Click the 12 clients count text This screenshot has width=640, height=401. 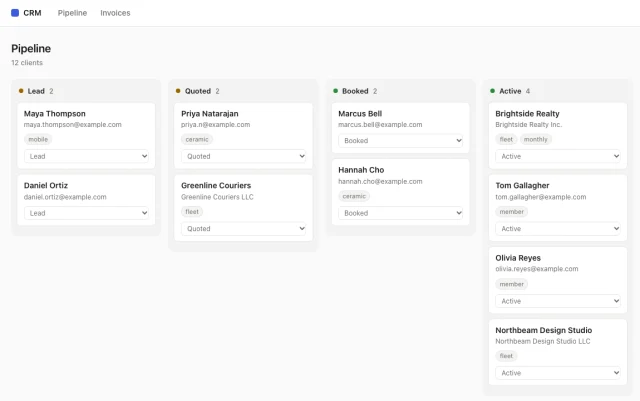[27, 62]
